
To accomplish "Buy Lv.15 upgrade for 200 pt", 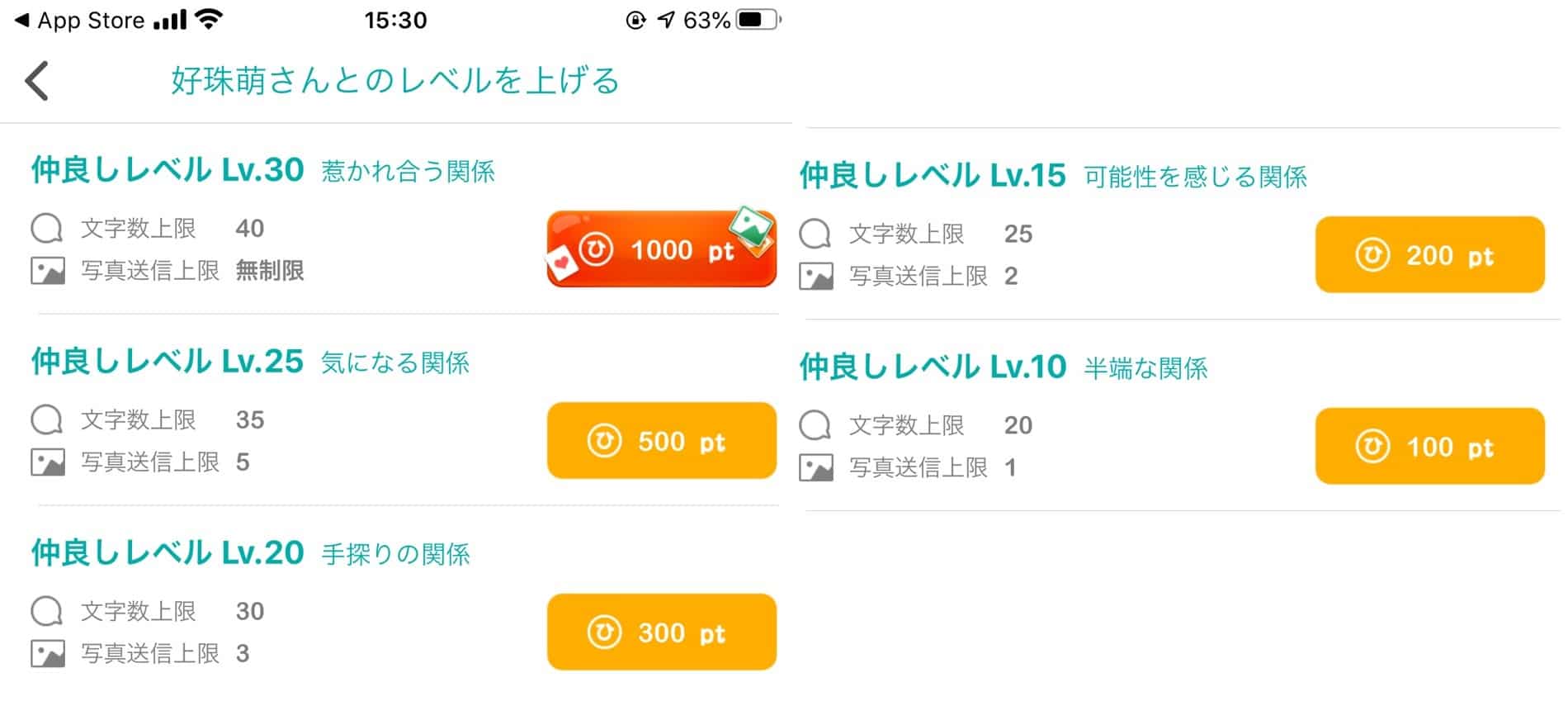I will coord(1429,254).
